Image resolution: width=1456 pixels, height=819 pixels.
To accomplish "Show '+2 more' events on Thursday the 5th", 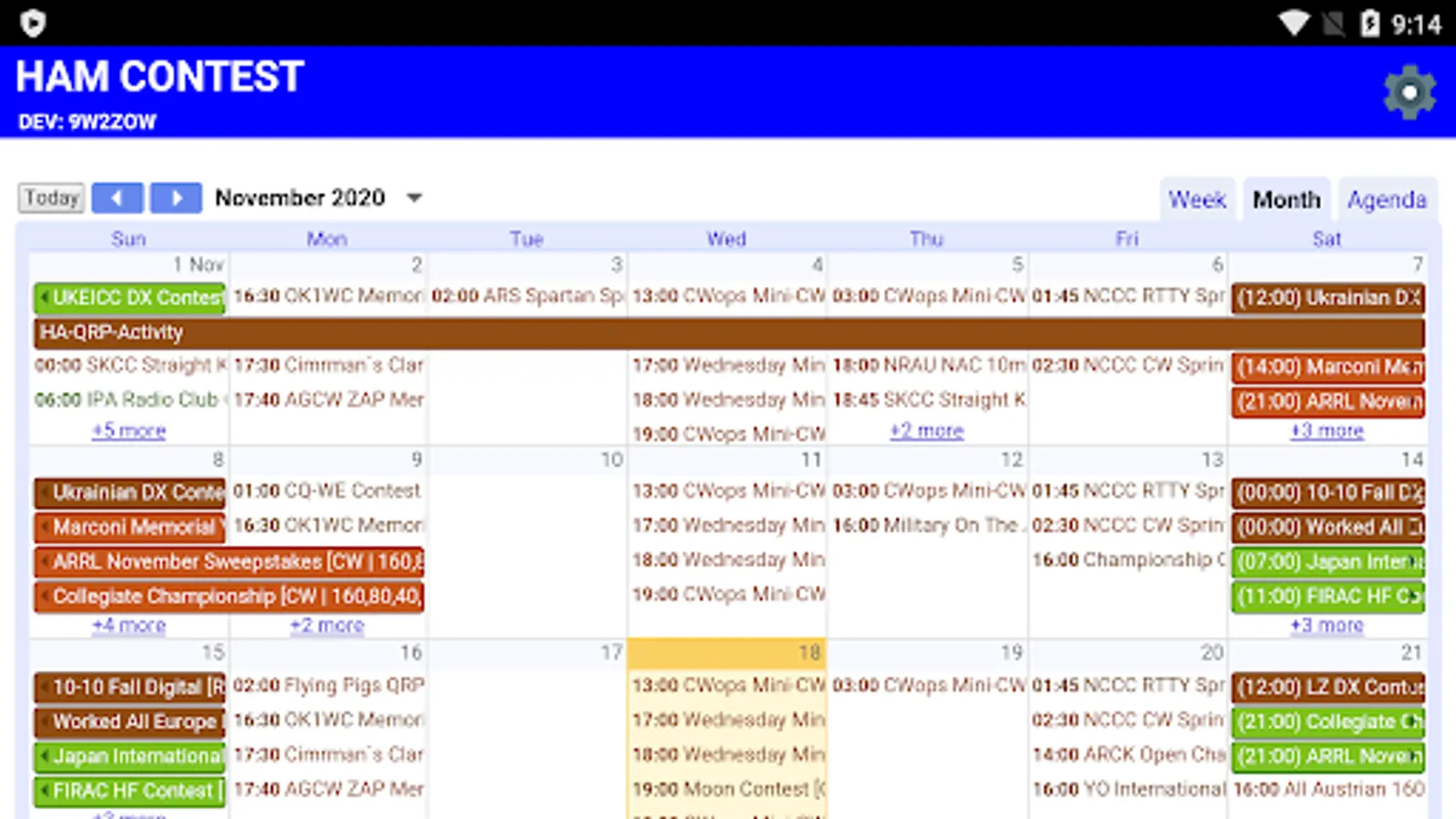I will [926, 430].
